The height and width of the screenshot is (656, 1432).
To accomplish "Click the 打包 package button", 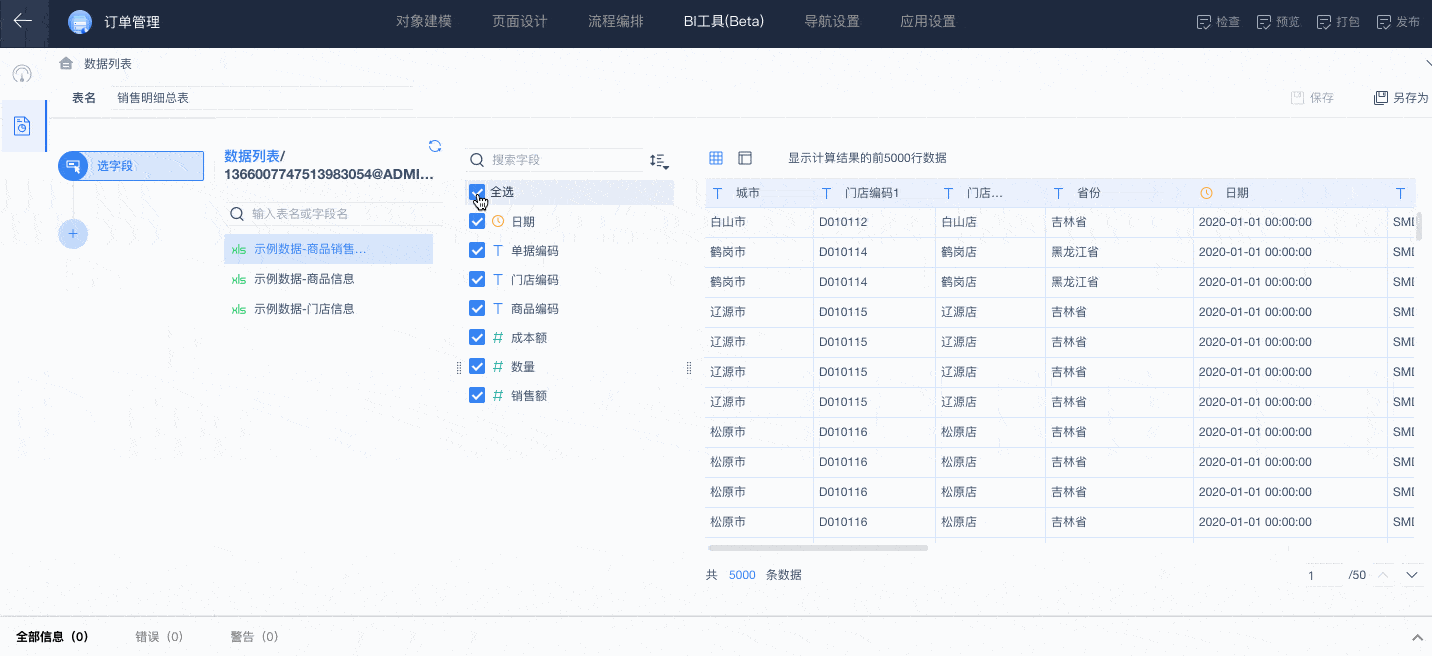I will point(1338,21).
